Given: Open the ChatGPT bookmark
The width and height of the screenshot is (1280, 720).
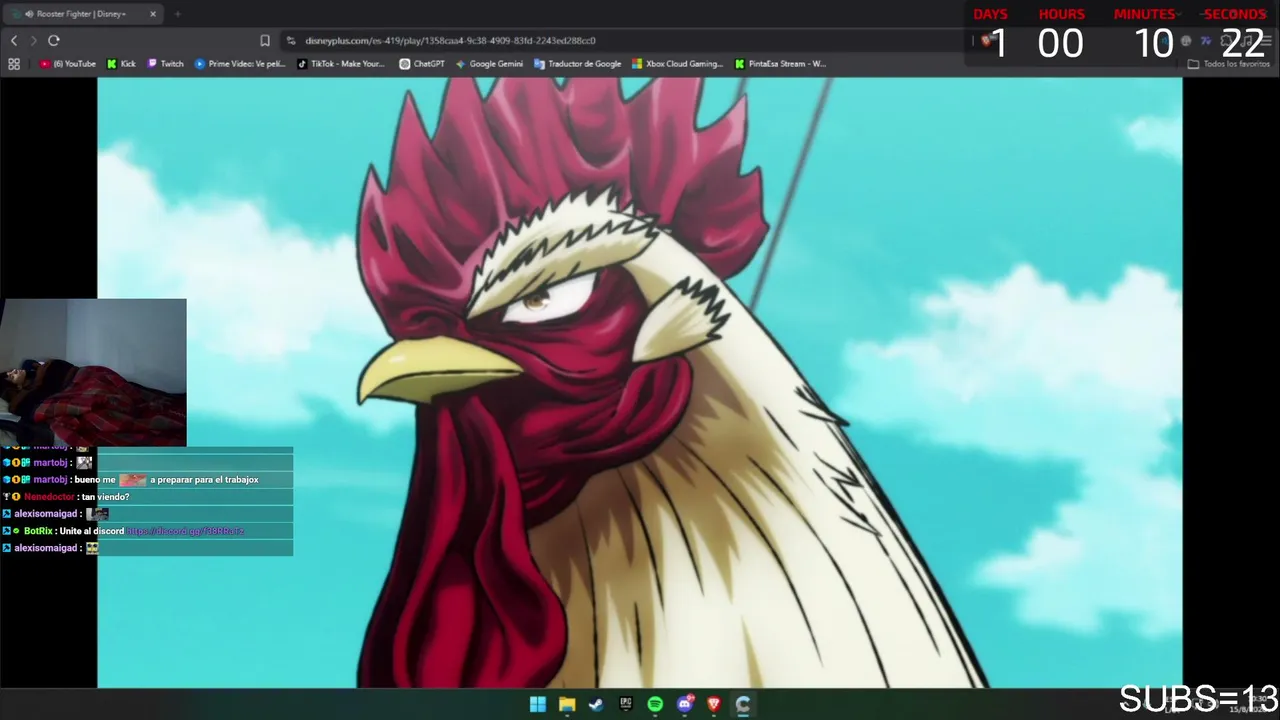Looking at the screenshot, I should pos(422,63).
